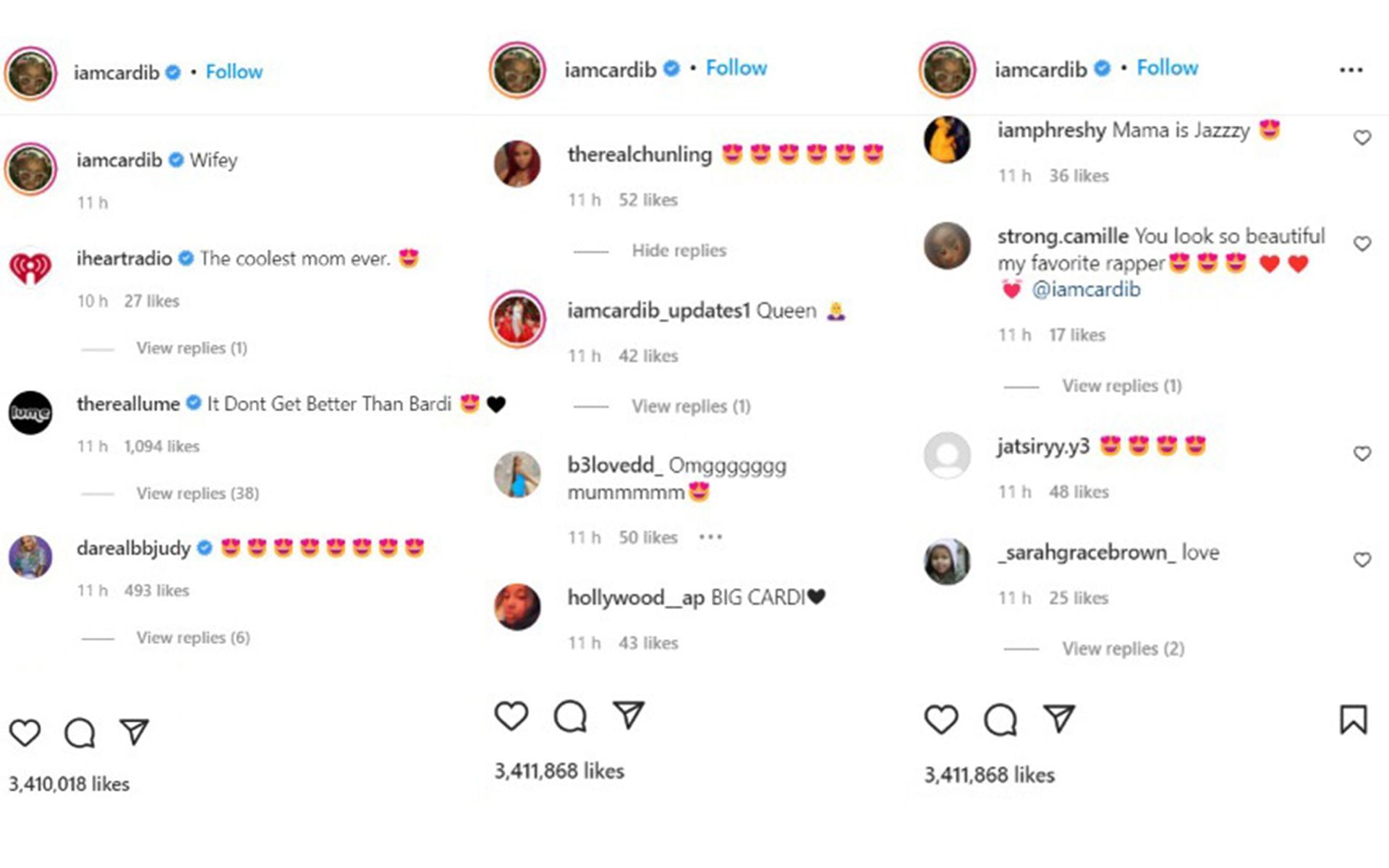The image size is (1389, 868).
Task: Expand replies under _sarahgracebrown_ comment
Action: [x=1123, y=649]
